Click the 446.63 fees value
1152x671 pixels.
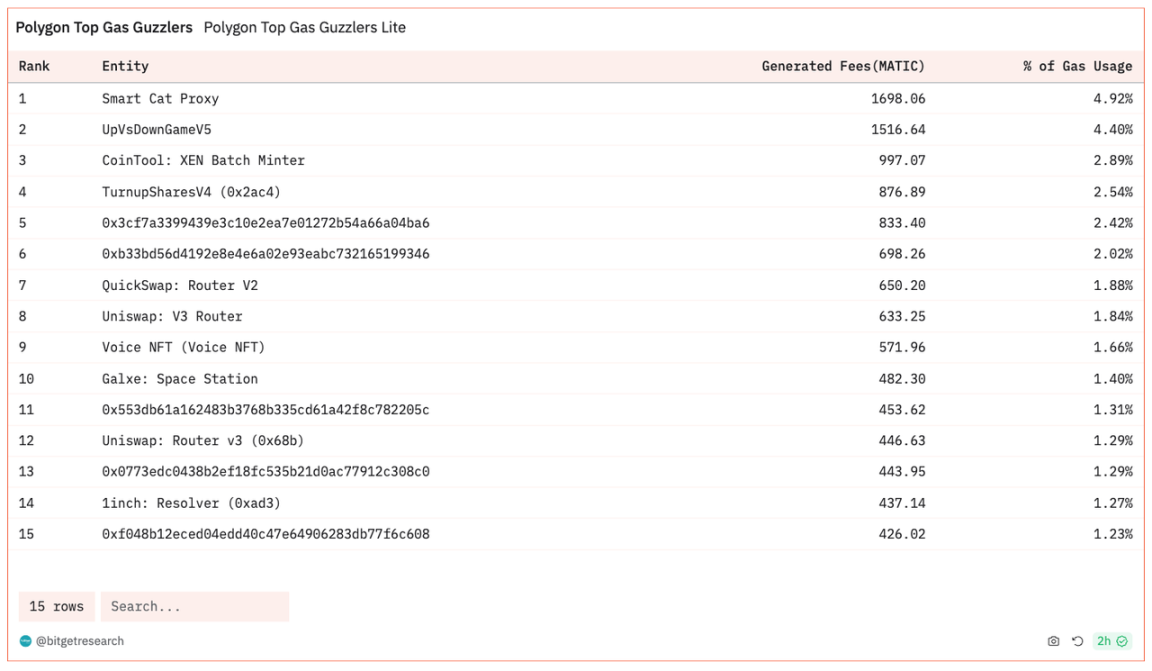[902, 440]
